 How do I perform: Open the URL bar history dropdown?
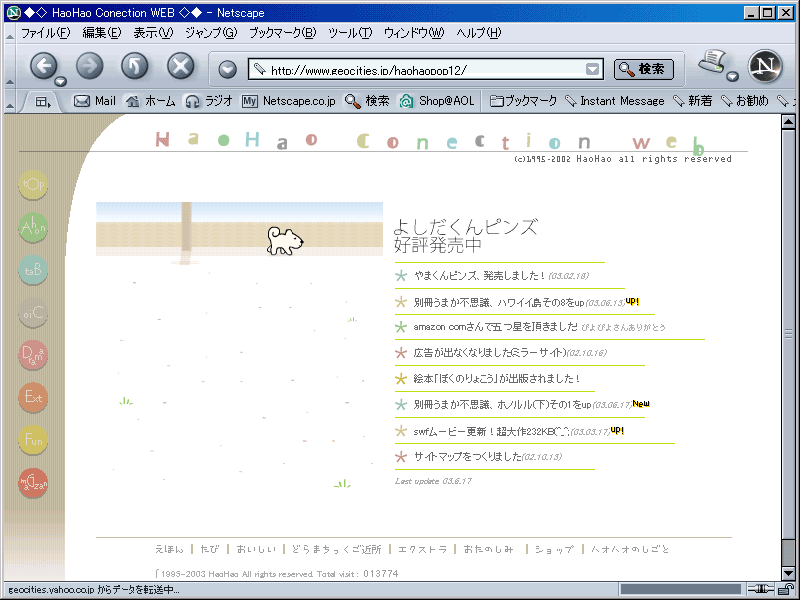(x=592, y=69)
